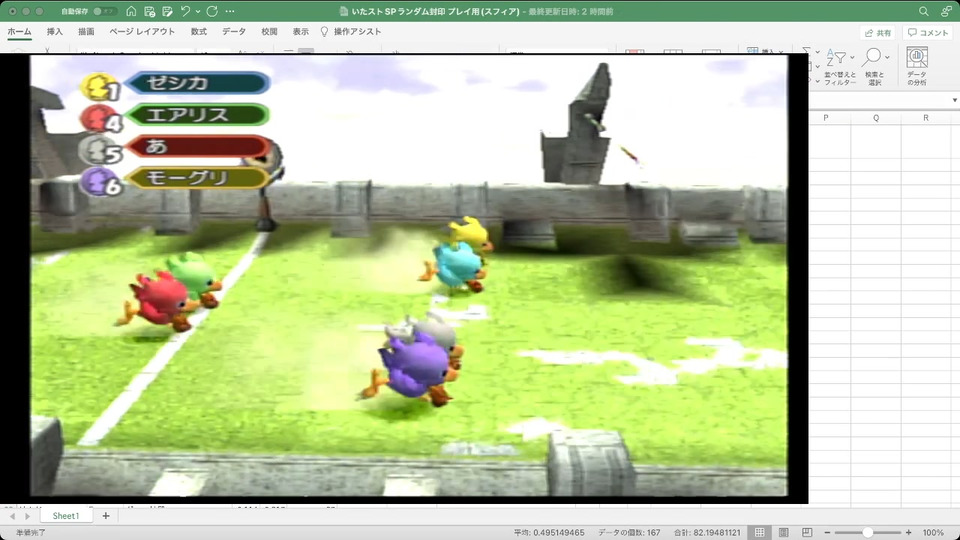Open the 表示 ribbon tab
960x540 pixels.
[x=301, y=31]
